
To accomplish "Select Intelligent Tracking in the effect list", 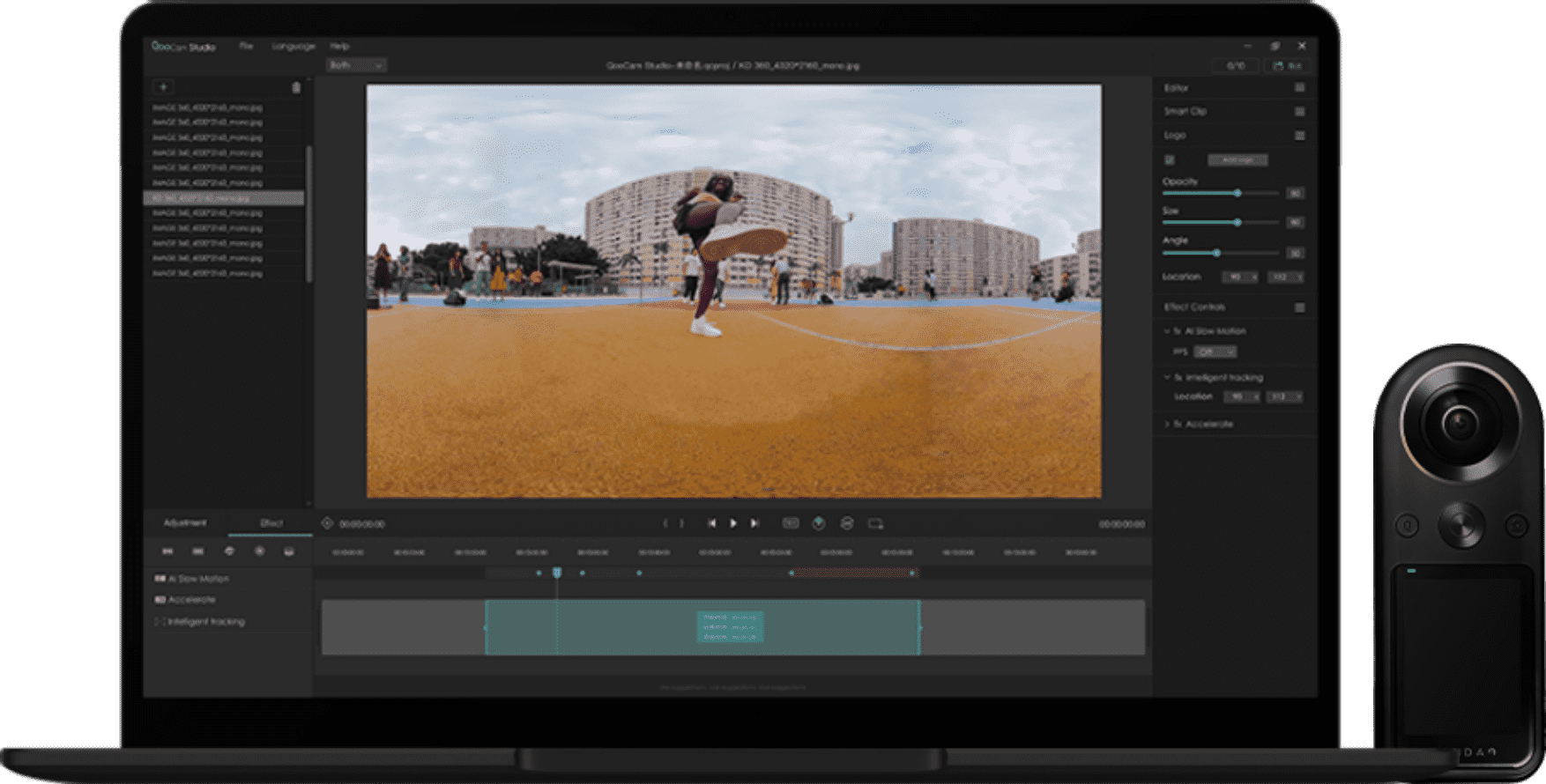I will click(206, 622).
